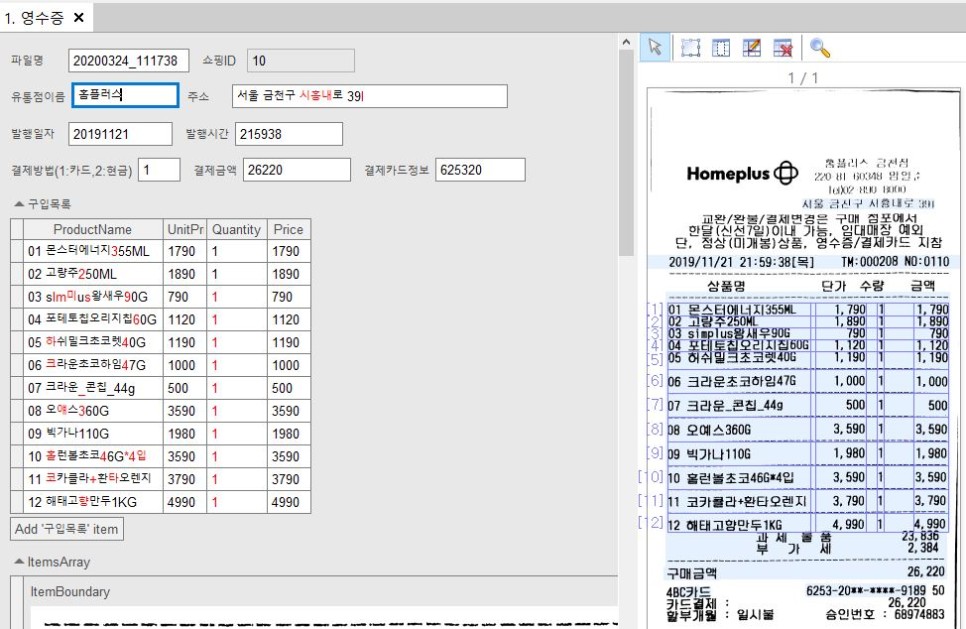Select product cell 10 홈런볼초코46G*4입
The image size is (966, 629).
(x=92, y=457)
